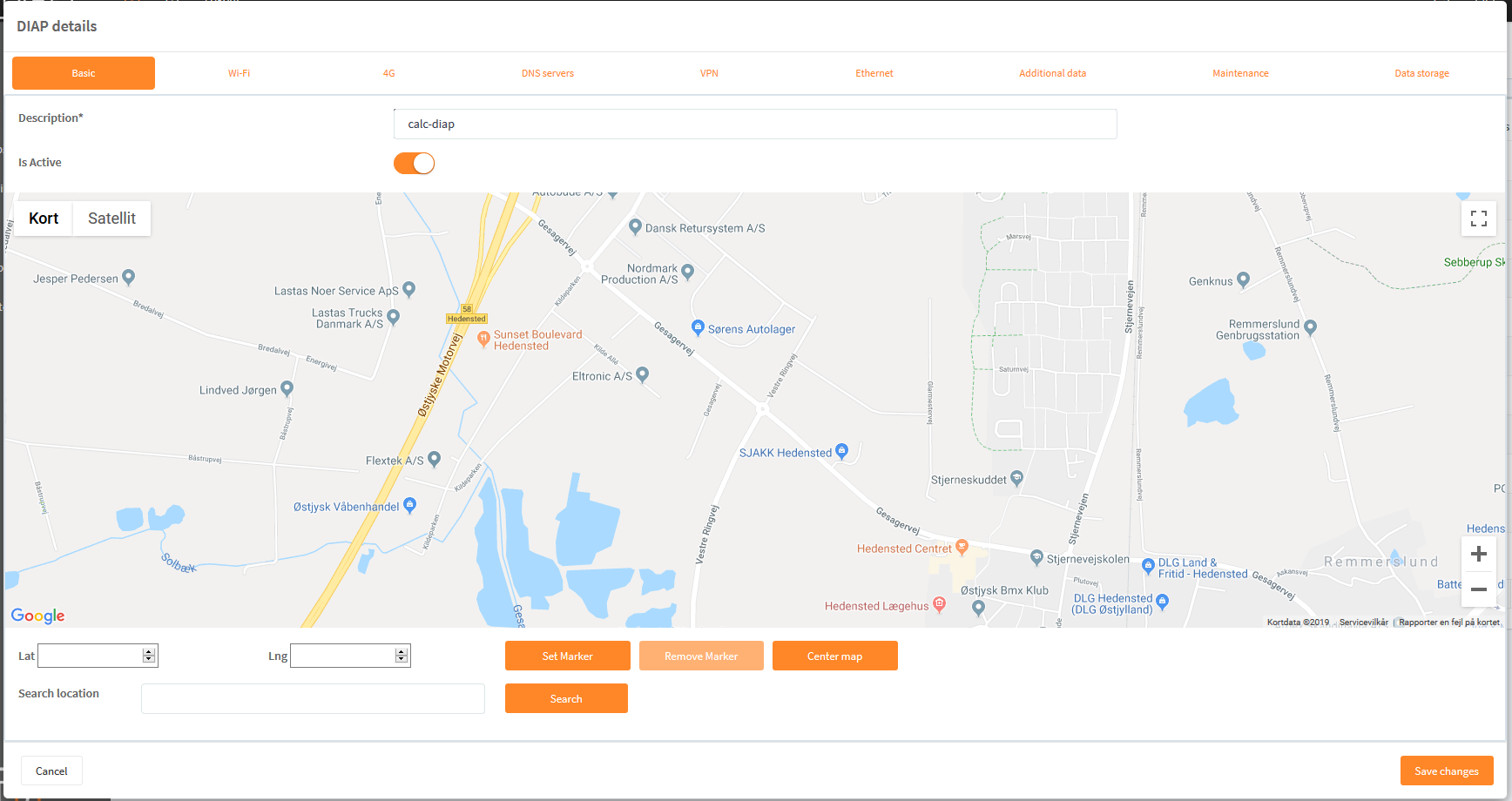Open Rapporter en fejl på kortet link
Image resolution: width=1512 pixels, height=801 pixels.
(x=1449, y=622)
